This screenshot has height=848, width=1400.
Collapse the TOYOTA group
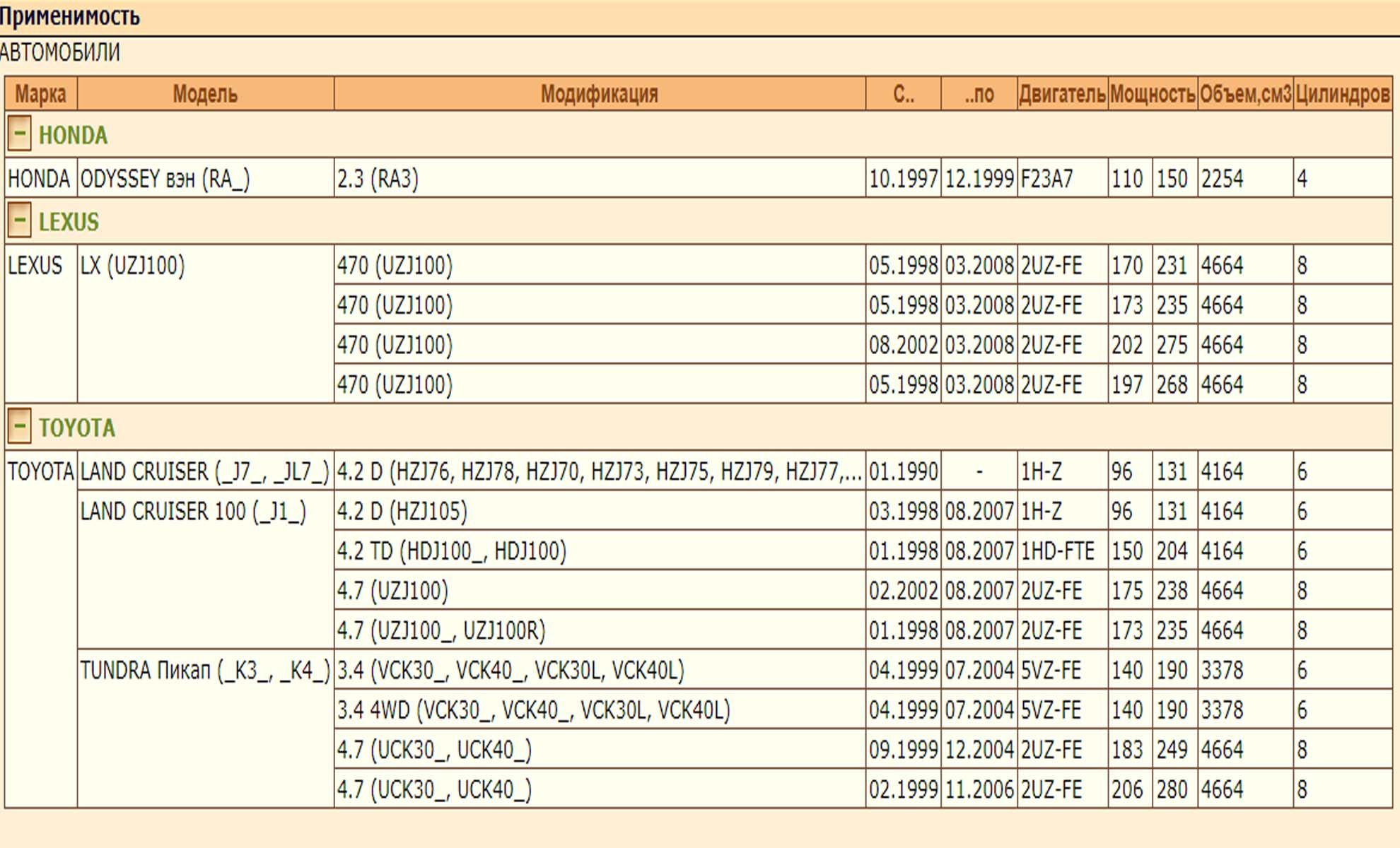coord(19,426)
